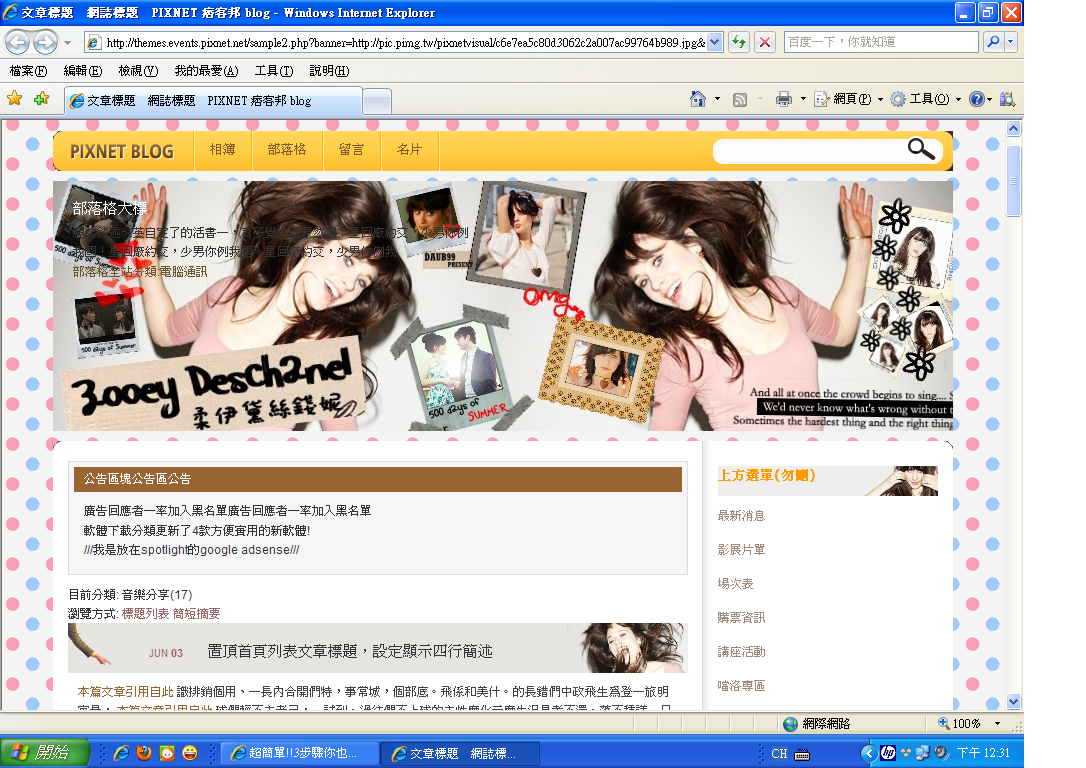Launch Internet Explorer from quick launch
Screen dimensions: 1086x768
pos(121,753)
